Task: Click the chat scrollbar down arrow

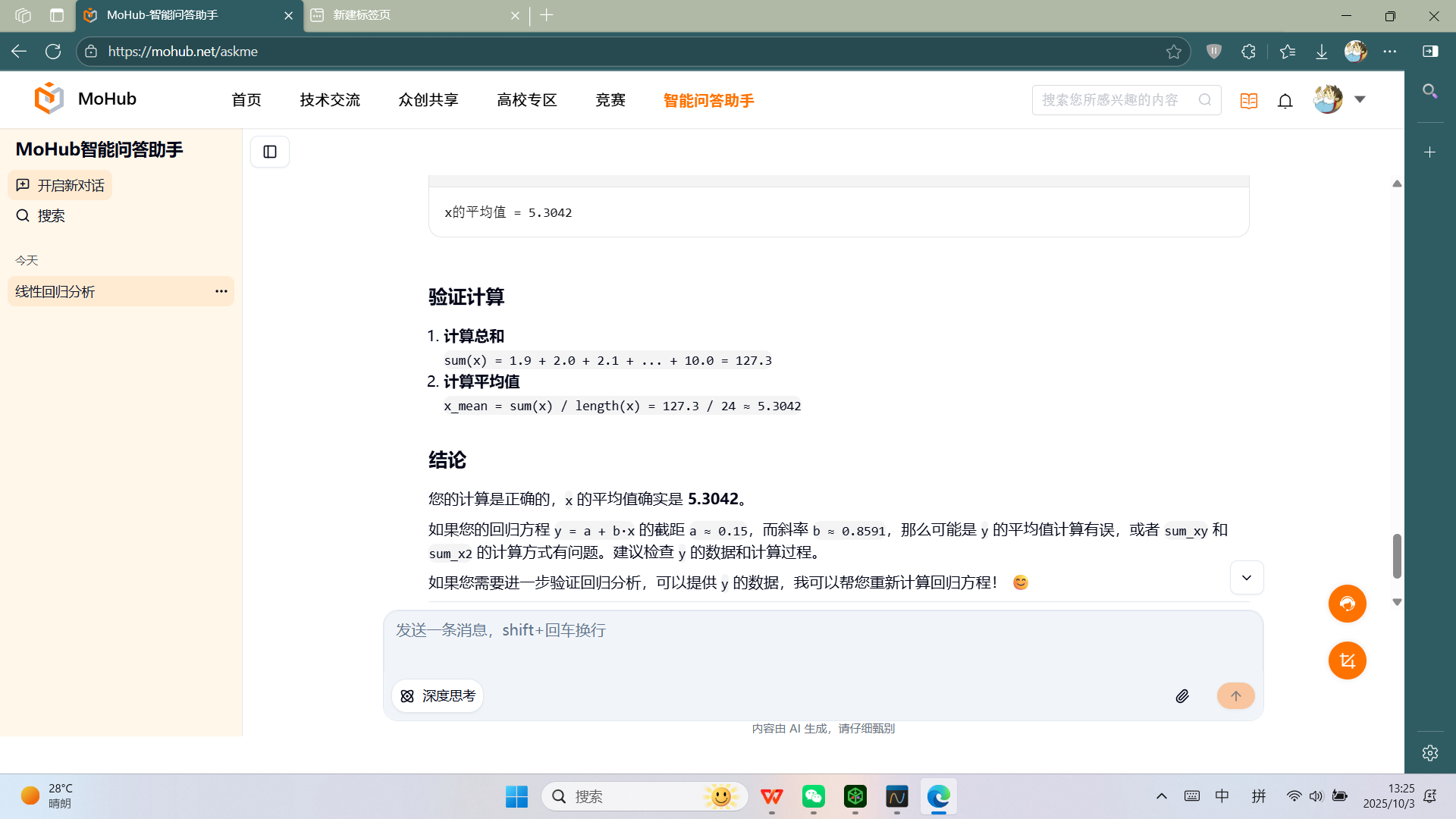Action: [x=1397, y=602]
